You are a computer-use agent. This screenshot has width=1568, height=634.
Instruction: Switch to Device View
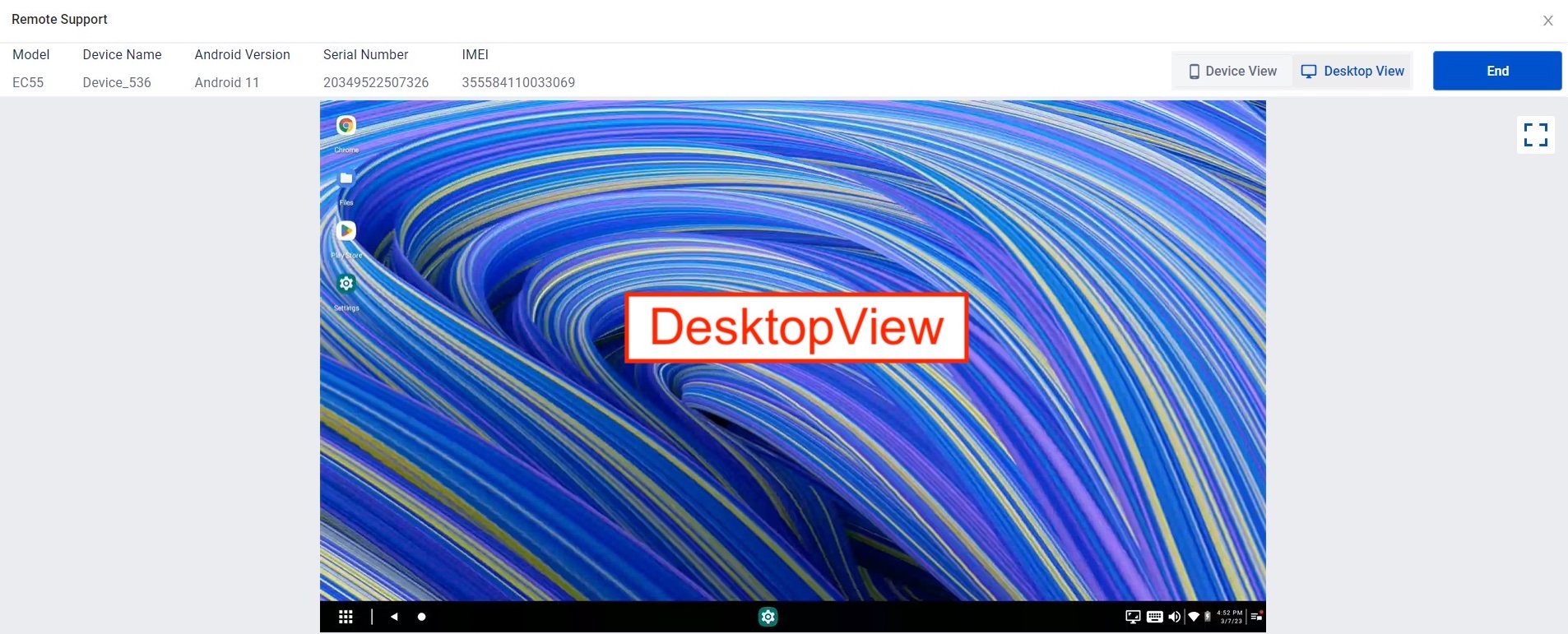(1232, 72)
